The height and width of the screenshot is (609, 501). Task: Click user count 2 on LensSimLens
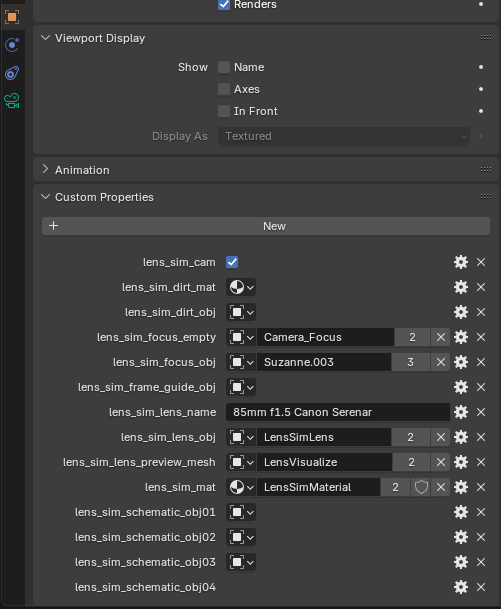coord(411,437)
